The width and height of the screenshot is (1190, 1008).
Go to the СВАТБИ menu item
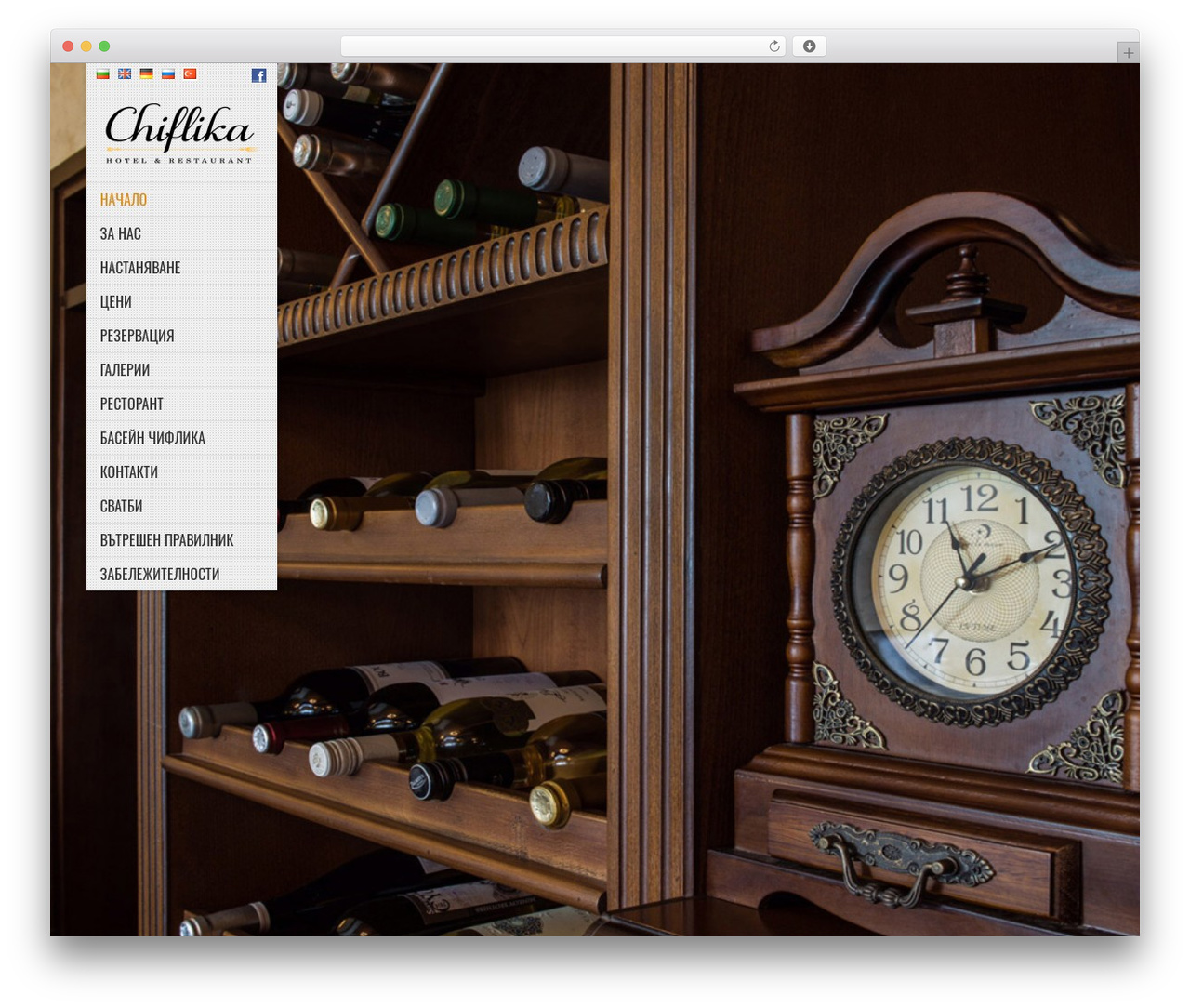[x=181, y=506]
